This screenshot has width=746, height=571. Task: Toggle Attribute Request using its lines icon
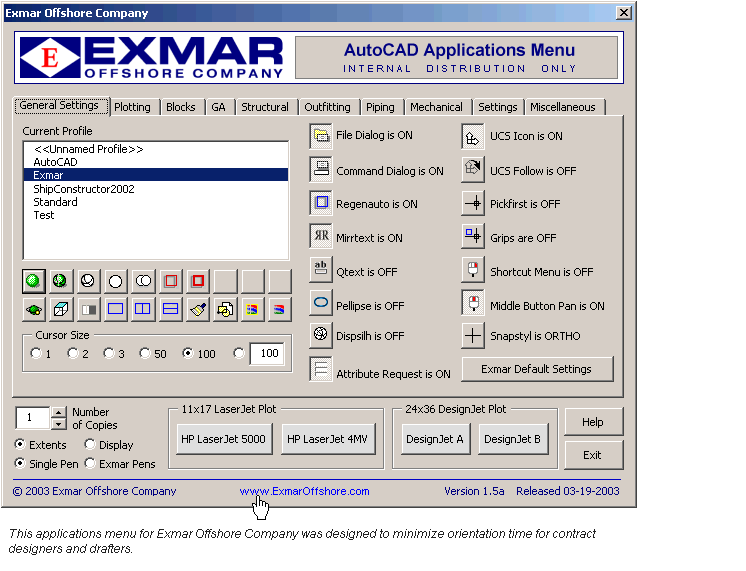[x=321, y=369]
